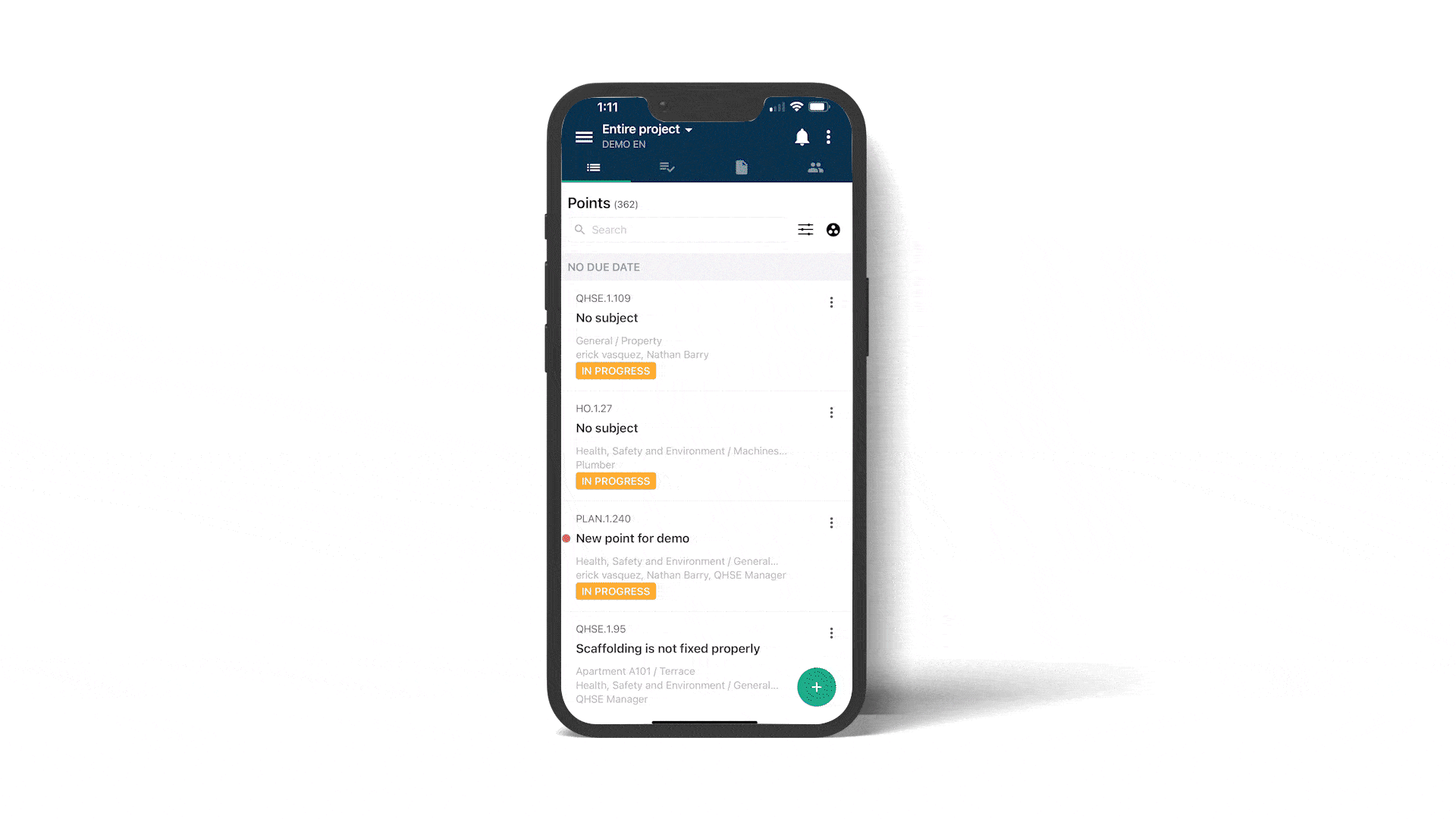Image resolution: width=1456 pixels, height=819 pixels.
Task: Tap the user avatar filter icon
Action: (833, 229)
